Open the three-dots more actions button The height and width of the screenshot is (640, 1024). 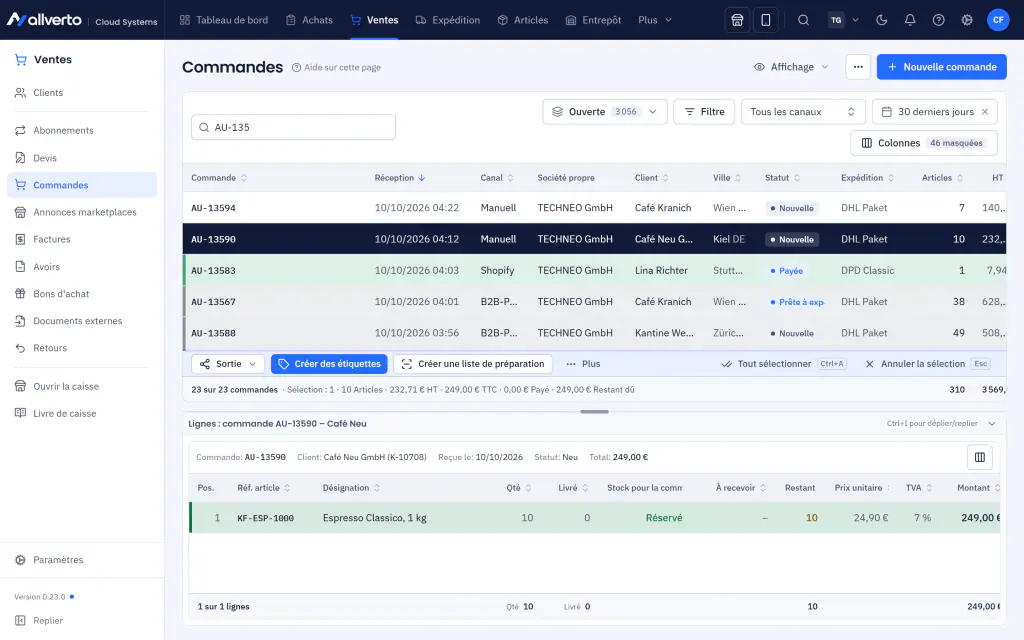coord(858,67)
